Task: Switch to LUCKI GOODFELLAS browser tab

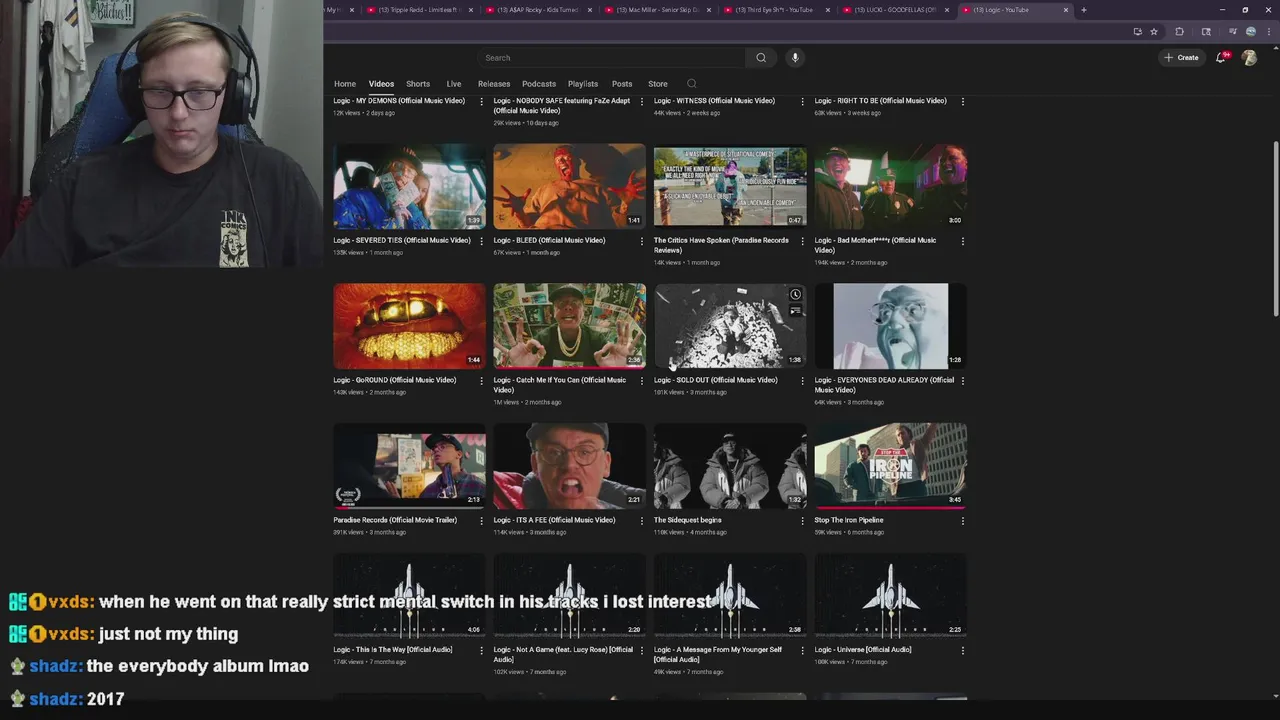Action: tap(895, 10)
